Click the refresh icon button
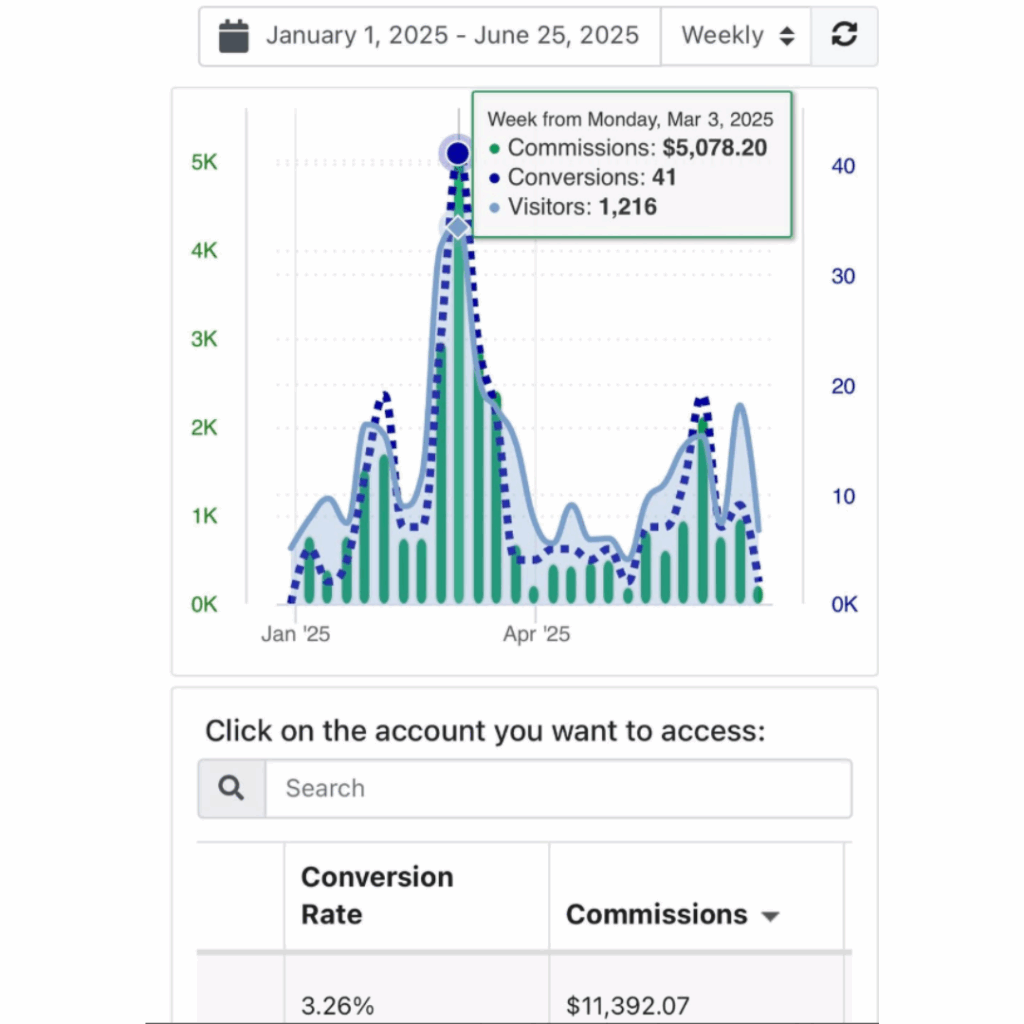Viewport: 1024px width, 1024px height. click(x=844, y=36)
